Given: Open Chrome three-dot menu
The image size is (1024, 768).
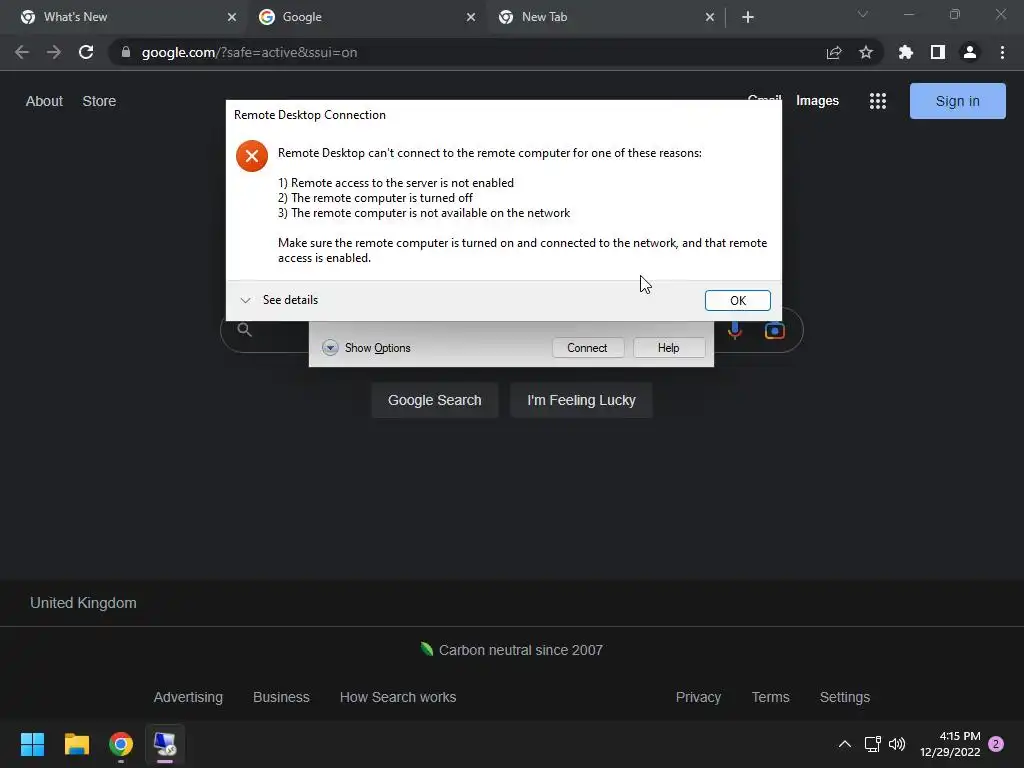Looking at the screenshot, I should [x=1002, y=52].
